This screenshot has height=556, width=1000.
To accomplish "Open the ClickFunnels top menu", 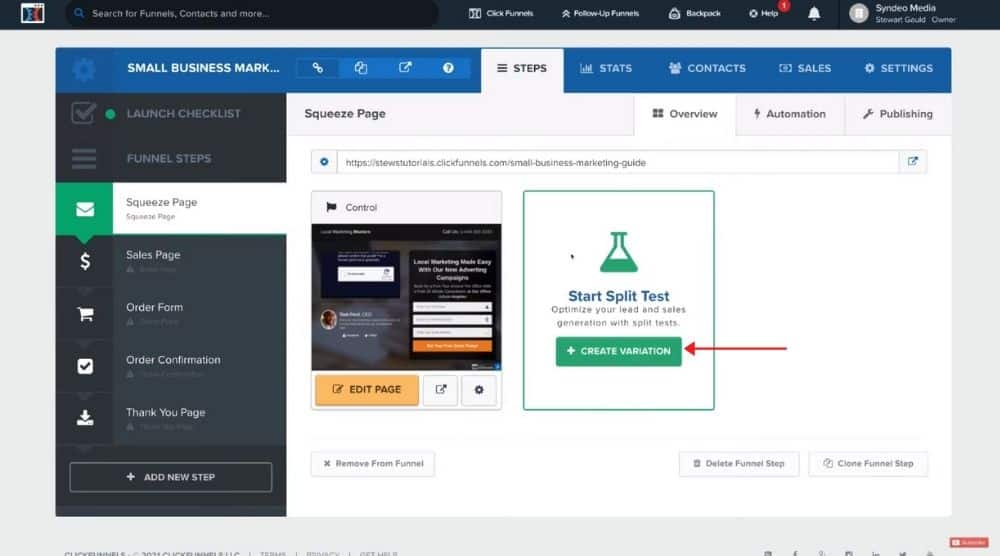I will pos(501,13).
